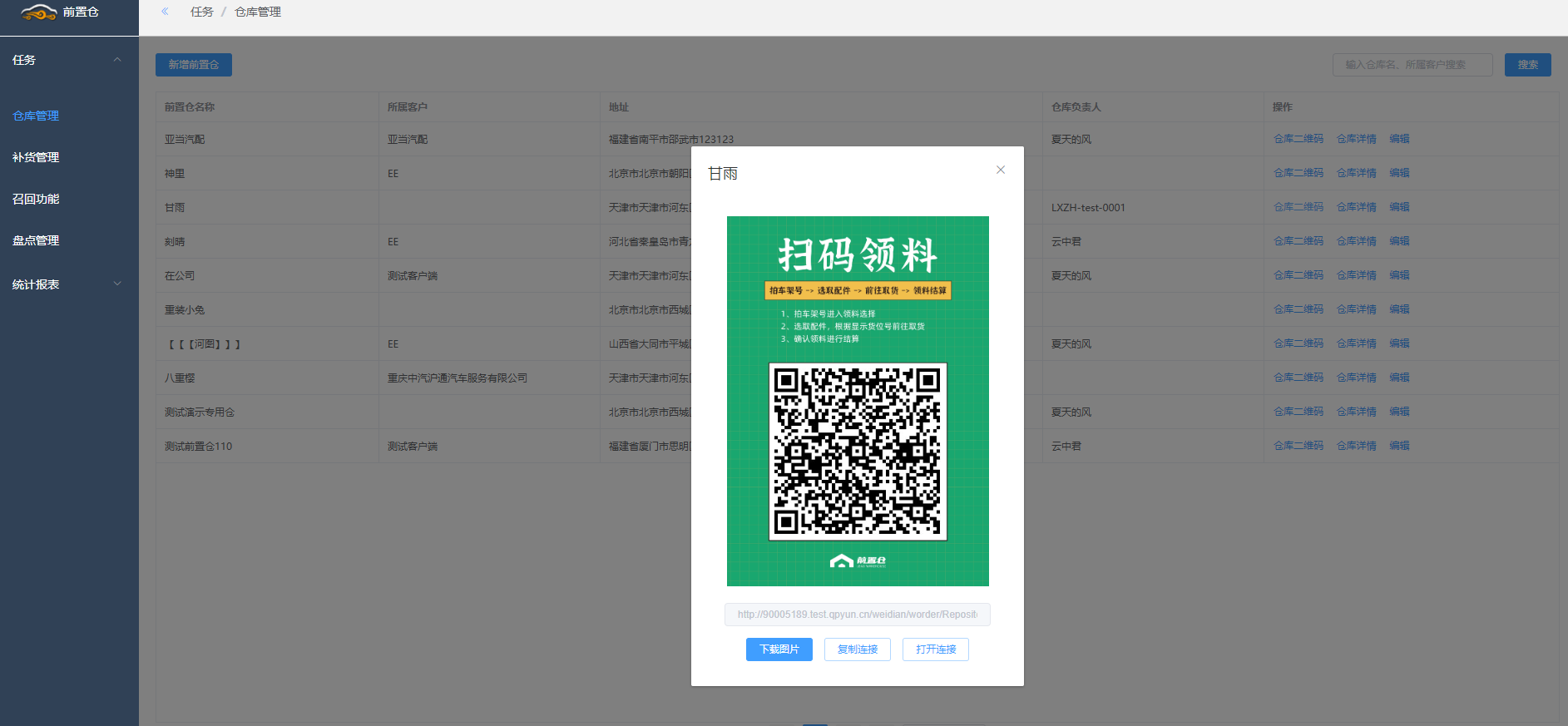Click the 任务 breadcrumb

click(202, 12)
